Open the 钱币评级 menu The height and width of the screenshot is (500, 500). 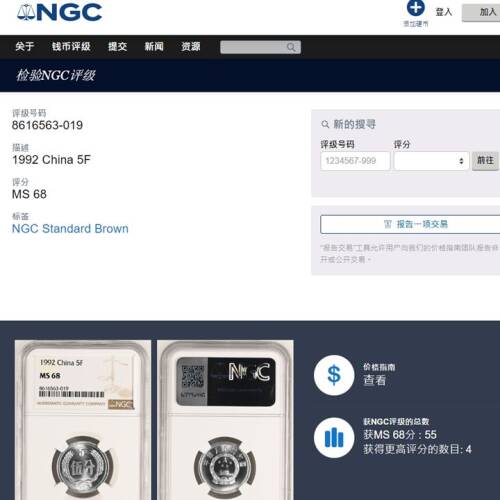(71, 46)
